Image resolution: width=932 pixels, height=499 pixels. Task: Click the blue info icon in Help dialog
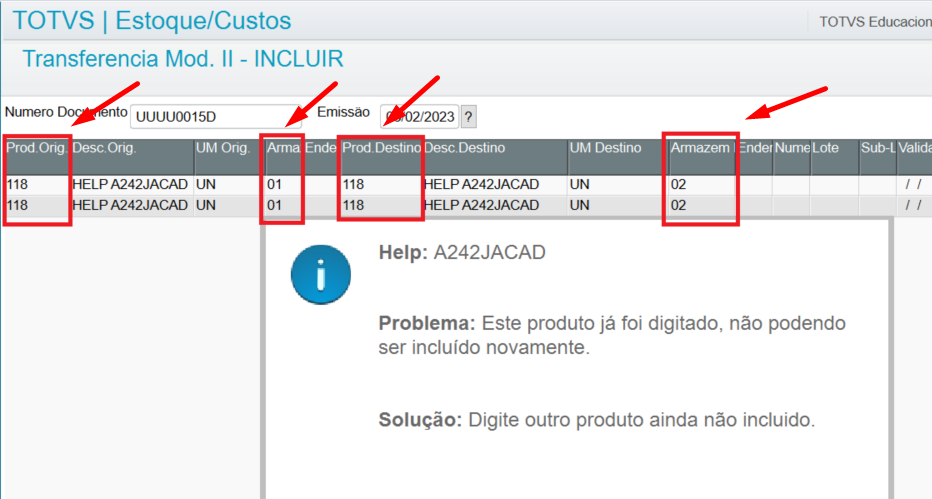(x=321, y=274)
